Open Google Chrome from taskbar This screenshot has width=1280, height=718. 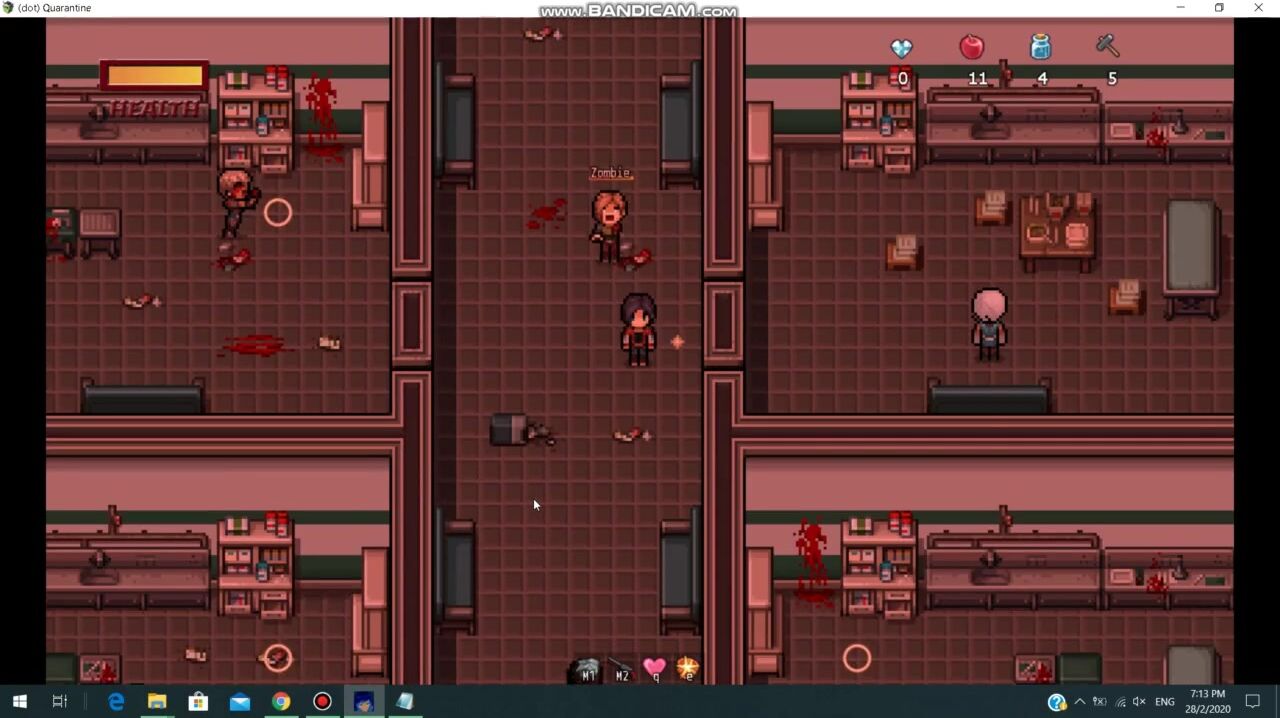(281, 702)
